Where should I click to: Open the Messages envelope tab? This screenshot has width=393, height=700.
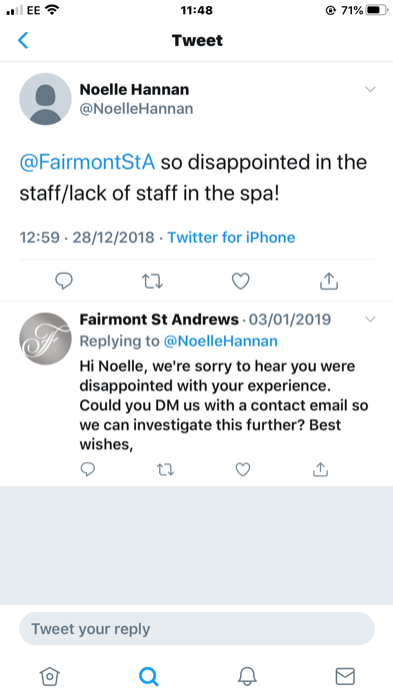pyautogui.click(x=345, y=676)
